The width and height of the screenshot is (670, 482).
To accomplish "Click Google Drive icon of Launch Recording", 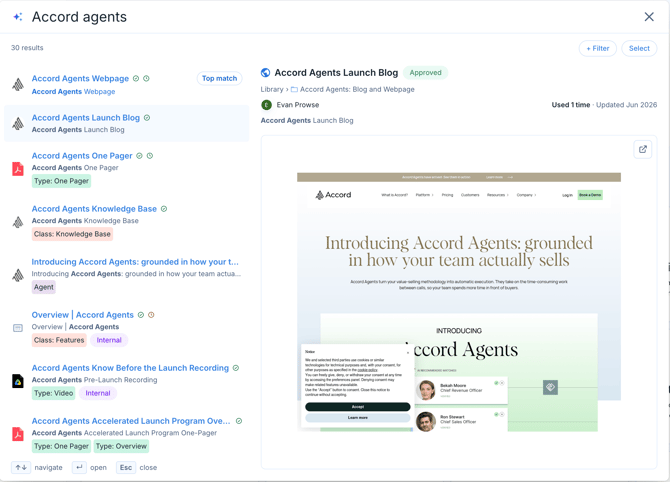I will tap(18, 381).
